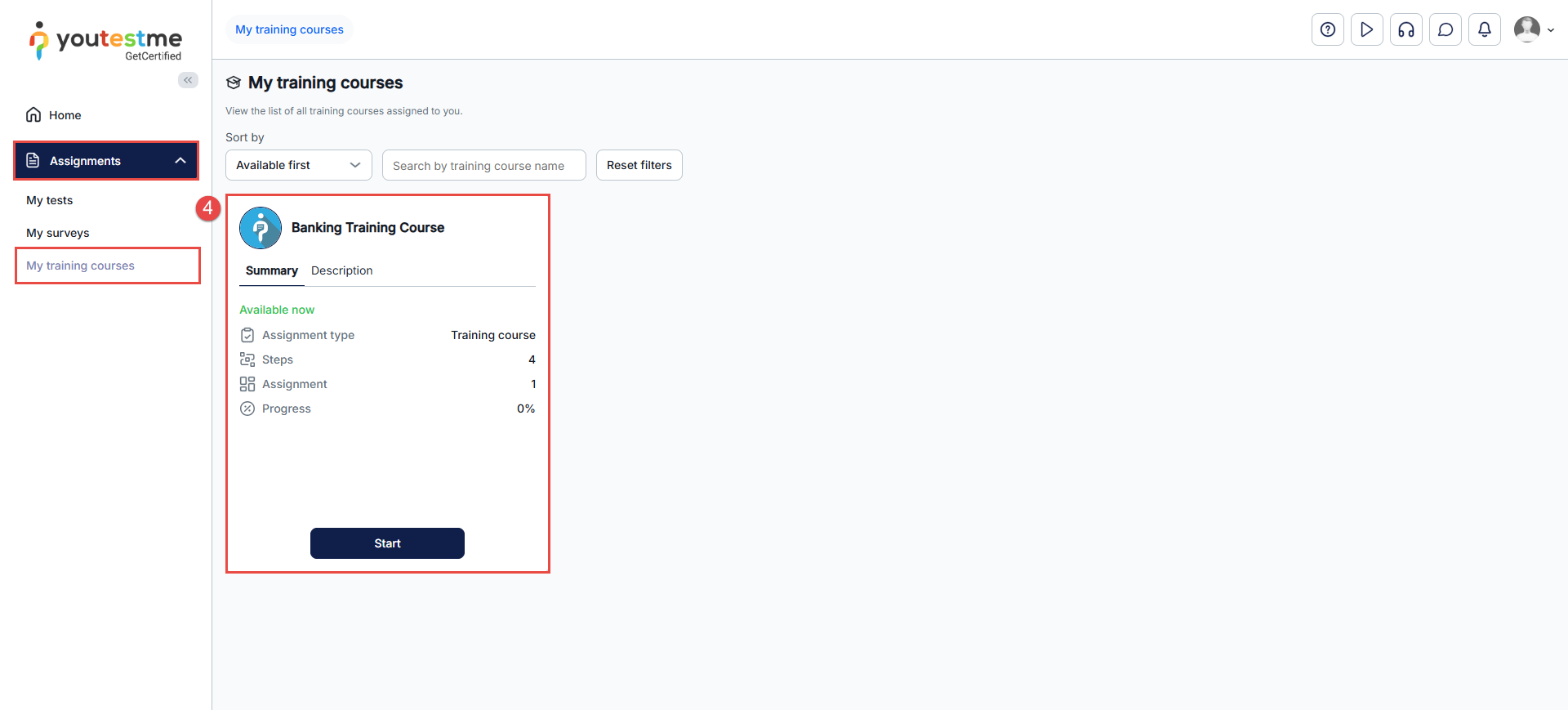Switch to the Description tab

(x=341, y=270)
